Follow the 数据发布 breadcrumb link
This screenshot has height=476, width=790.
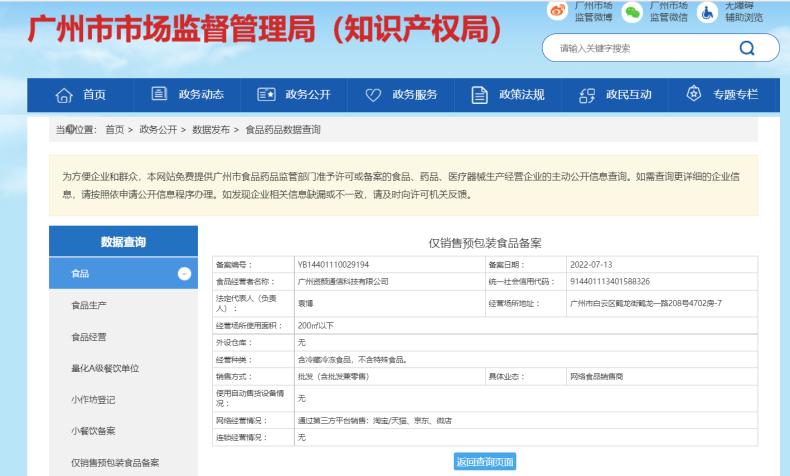211,130
